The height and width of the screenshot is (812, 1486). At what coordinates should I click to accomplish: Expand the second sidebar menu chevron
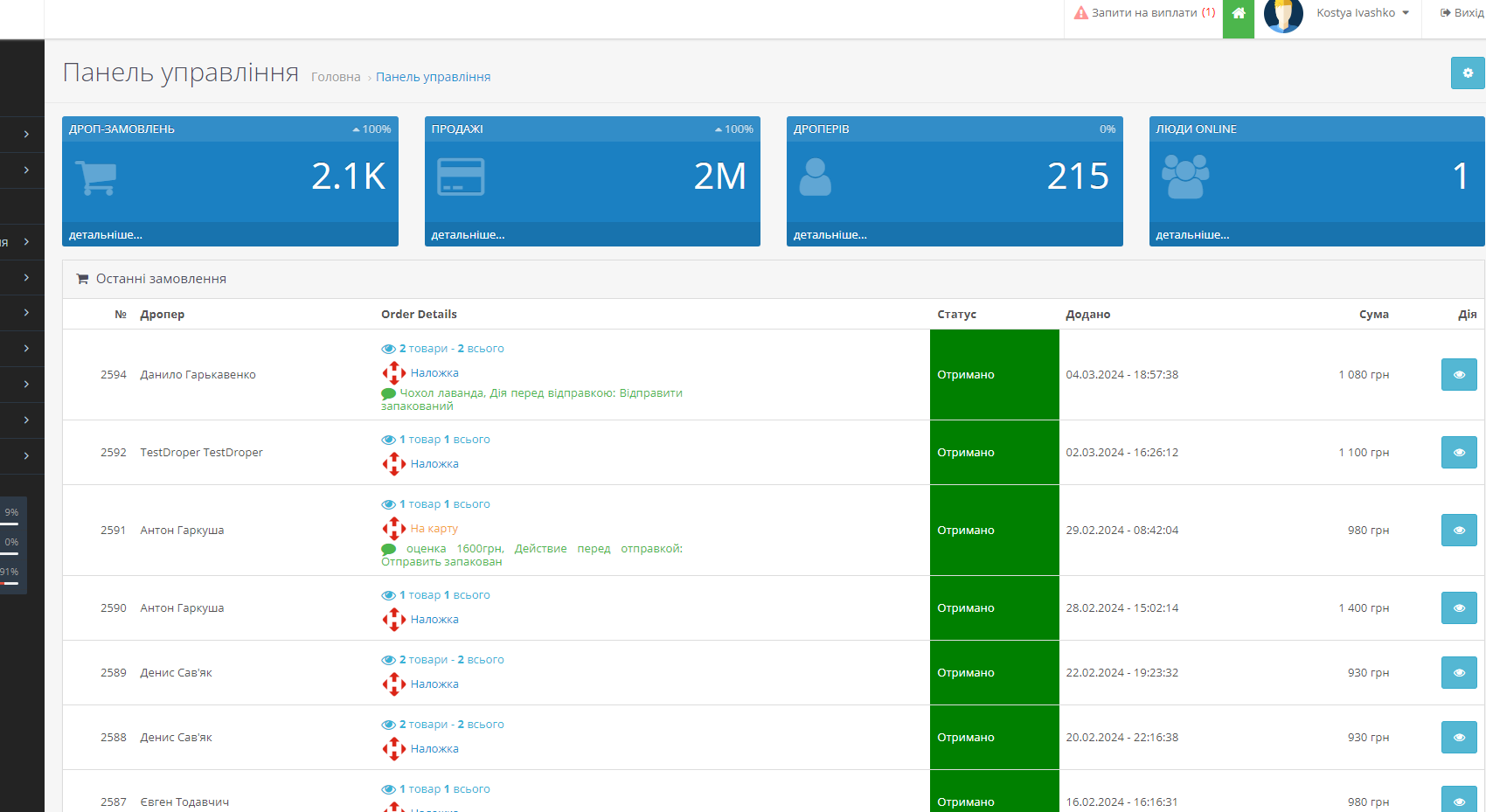tap(26, 170)
